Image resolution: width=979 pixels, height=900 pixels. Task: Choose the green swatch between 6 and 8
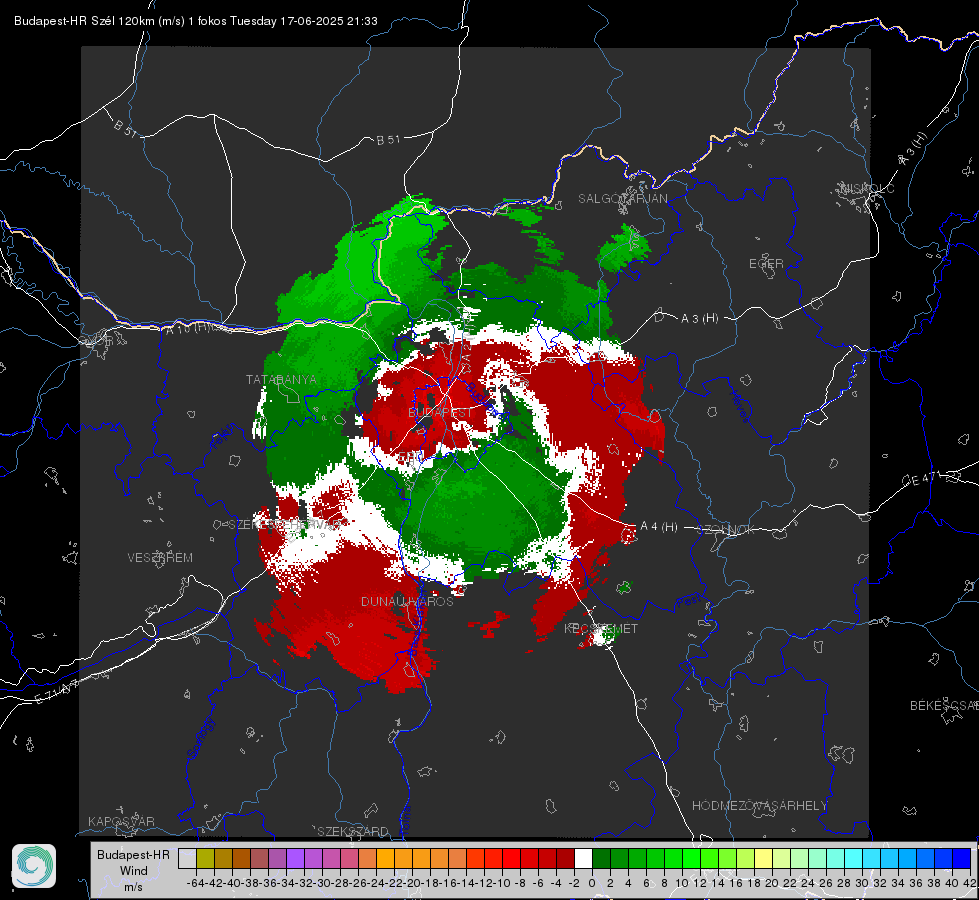click(656, 858)
